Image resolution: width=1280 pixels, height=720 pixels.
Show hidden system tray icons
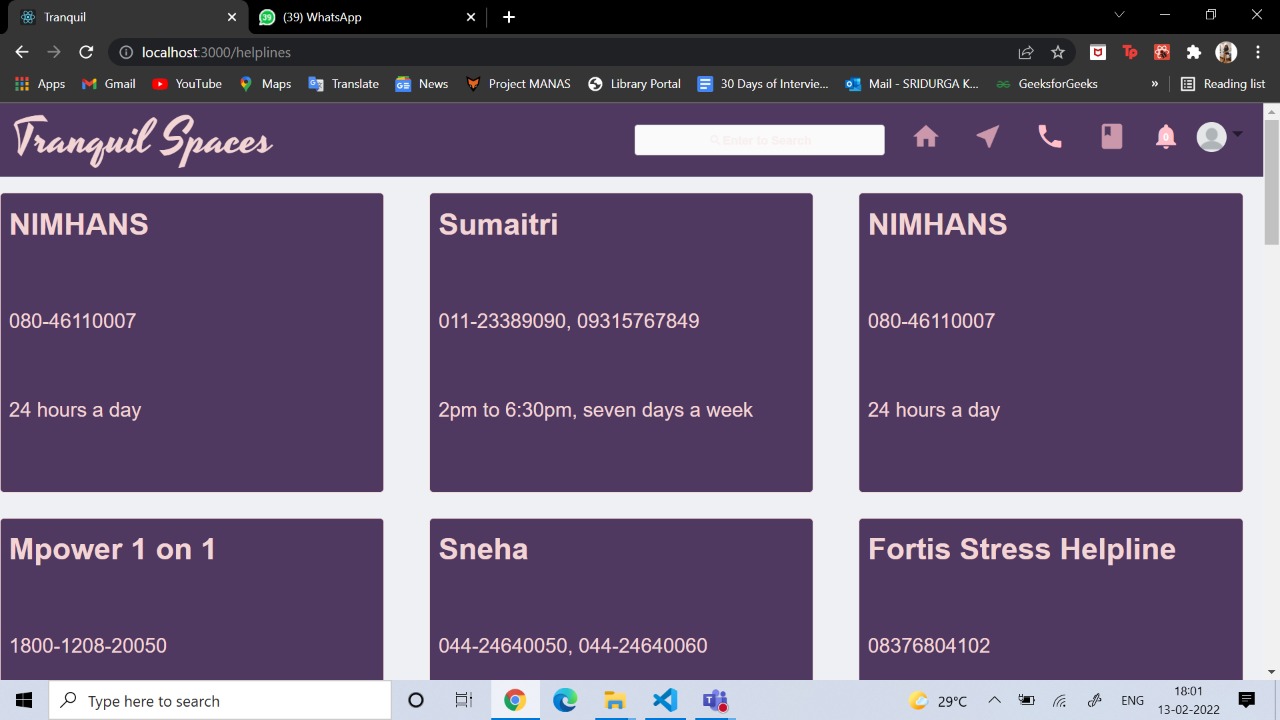[994, 701]
